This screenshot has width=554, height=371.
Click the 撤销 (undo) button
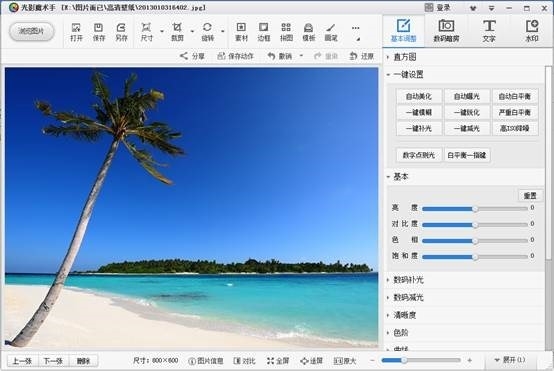pos(280,56)
